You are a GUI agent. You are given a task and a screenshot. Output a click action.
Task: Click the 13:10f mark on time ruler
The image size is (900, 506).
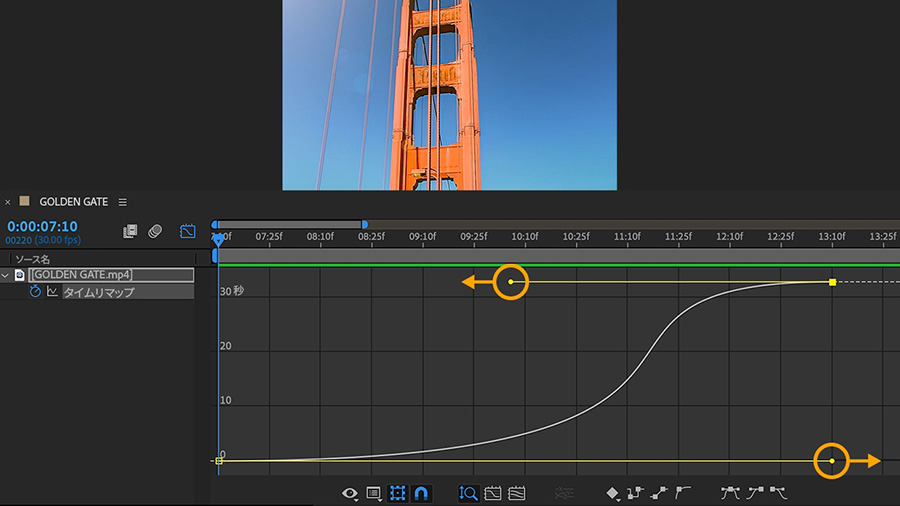pos(832,236)
